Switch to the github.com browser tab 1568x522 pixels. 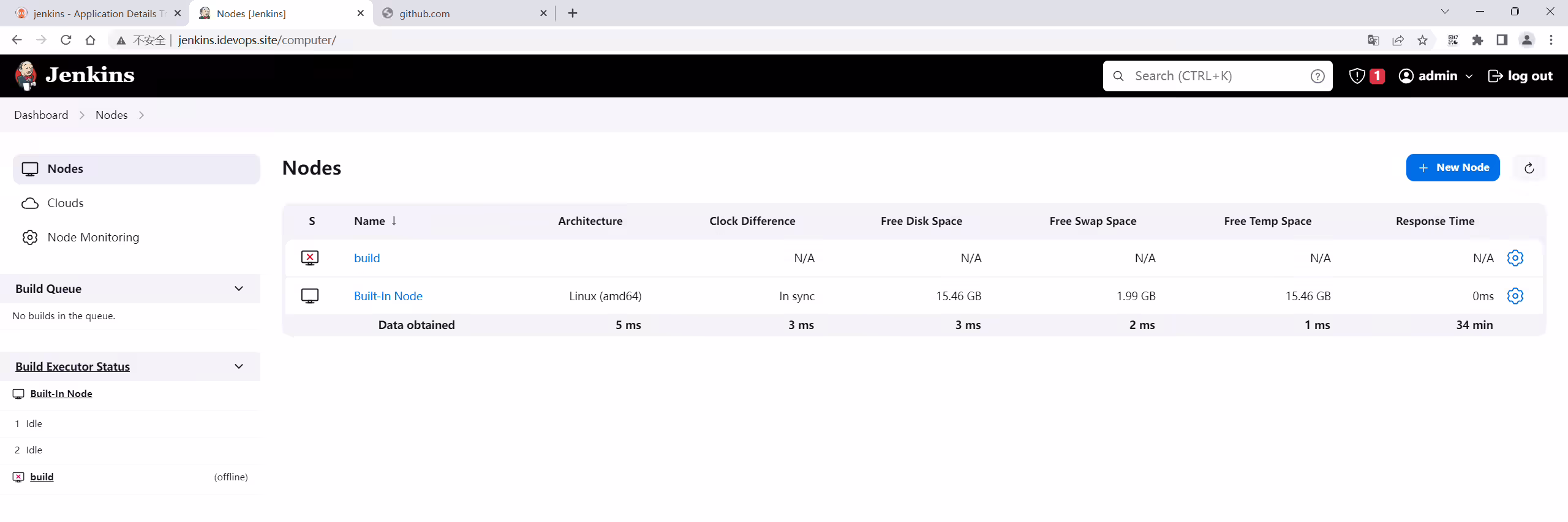pyautogui.click(x=464, y=13)
